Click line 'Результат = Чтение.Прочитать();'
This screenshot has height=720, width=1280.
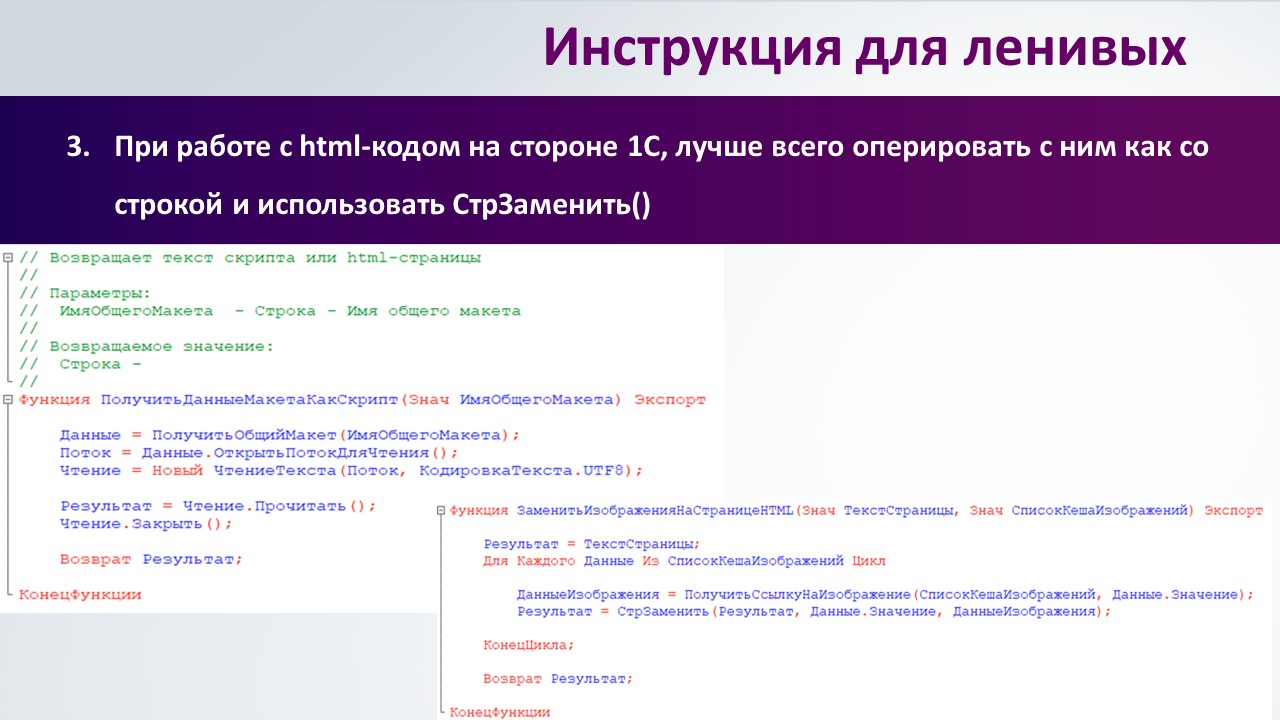point(218,506)
